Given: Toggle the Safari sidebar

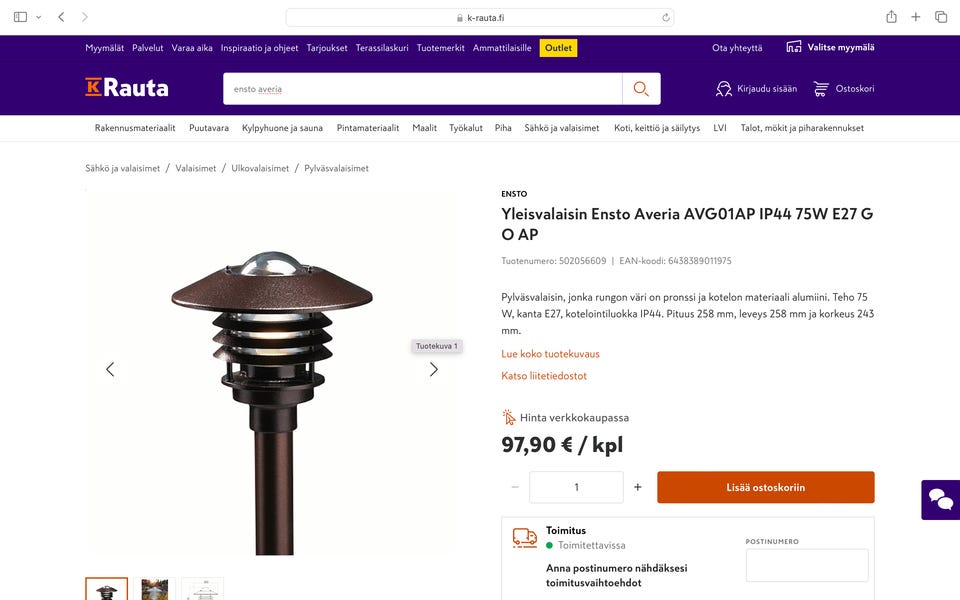Looking at the screenshot, I should tap(20, 17).
